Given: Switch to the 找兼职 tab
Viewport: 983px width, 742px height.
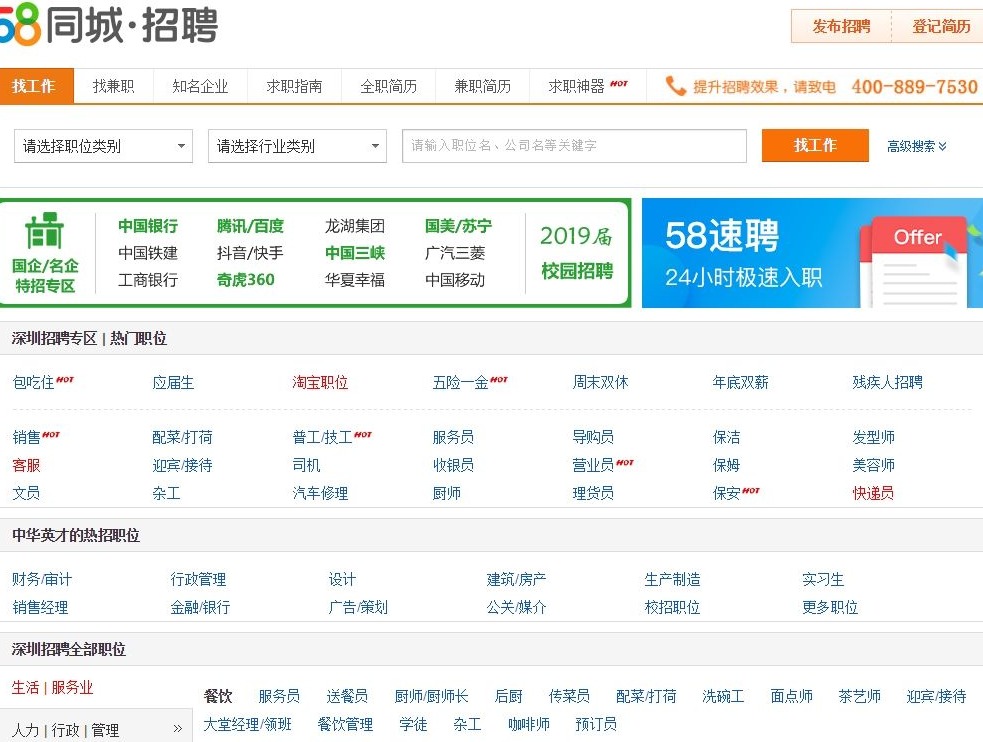Looking at the screenshot, I should click(113, 86).
